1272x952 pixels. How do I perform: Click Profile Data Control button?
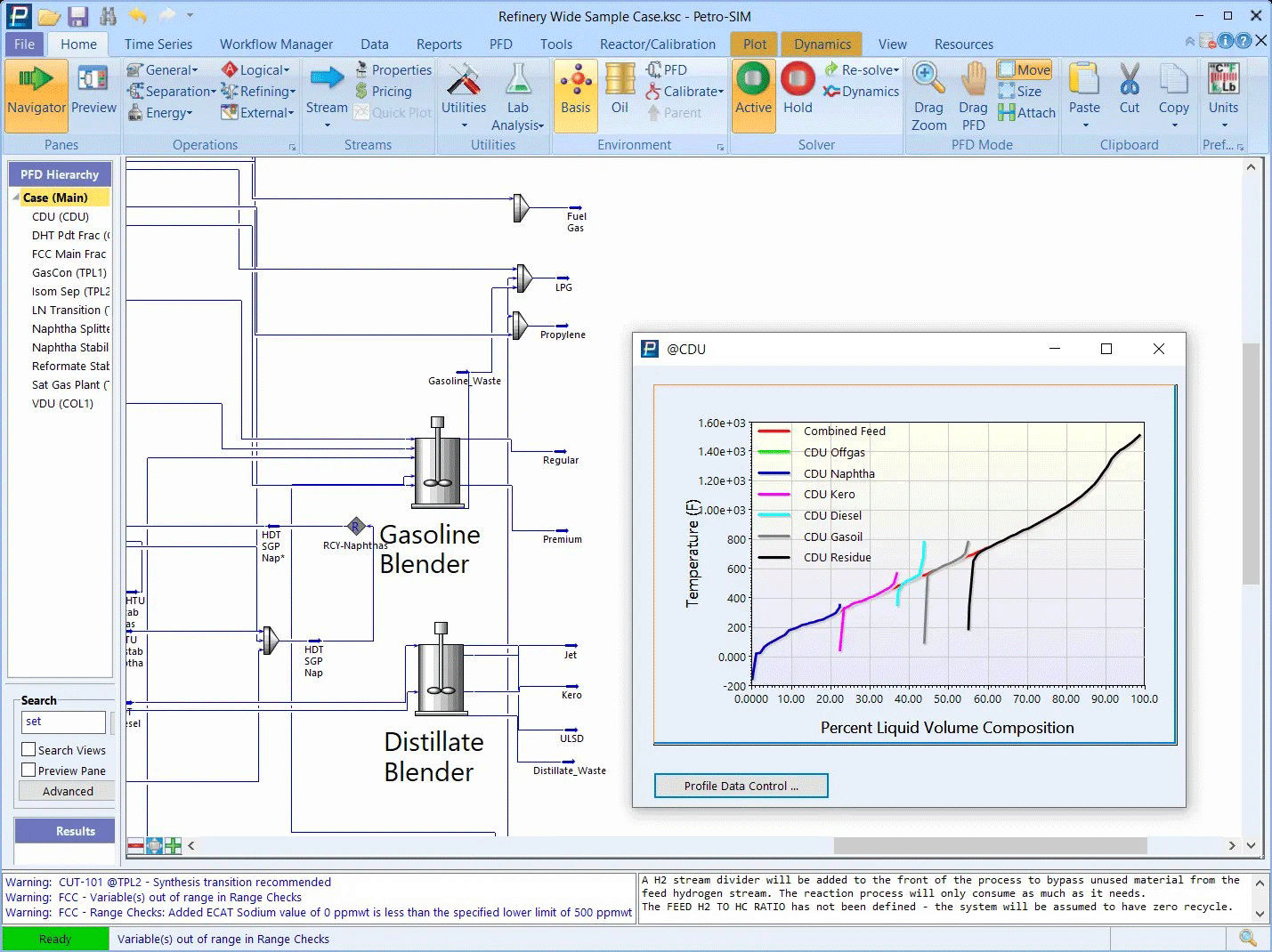pos(741,786)
